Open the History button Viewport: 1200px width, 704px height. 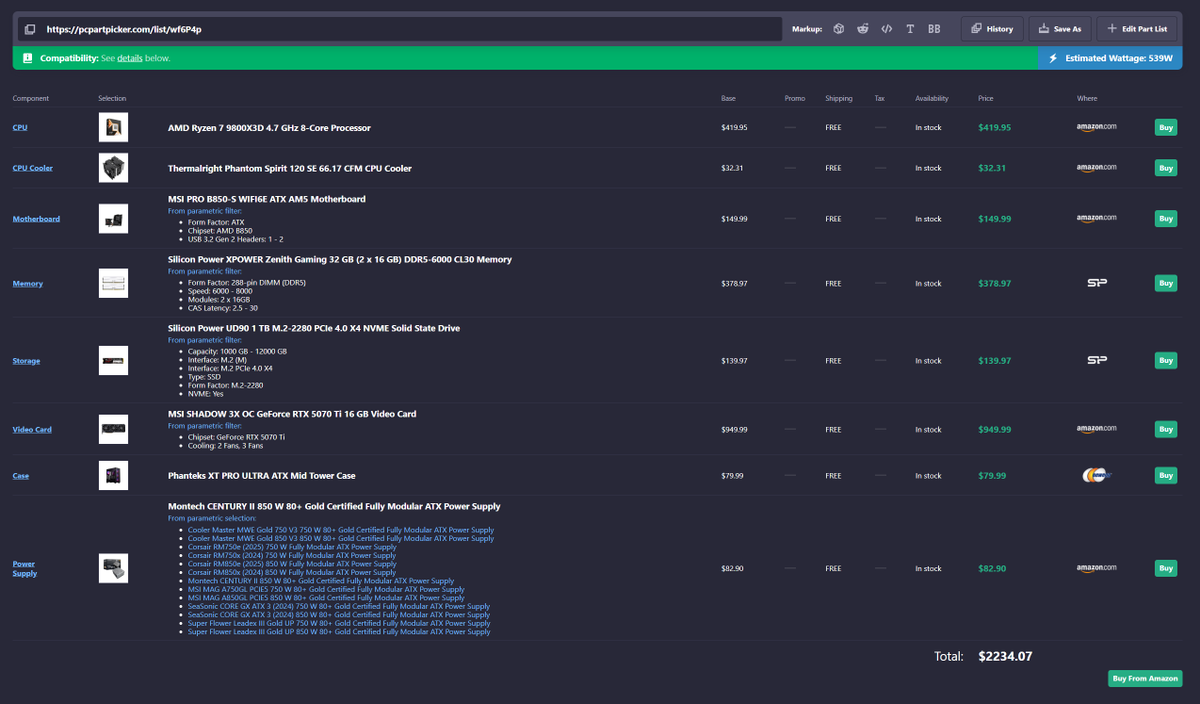click(x=992, y=29)
